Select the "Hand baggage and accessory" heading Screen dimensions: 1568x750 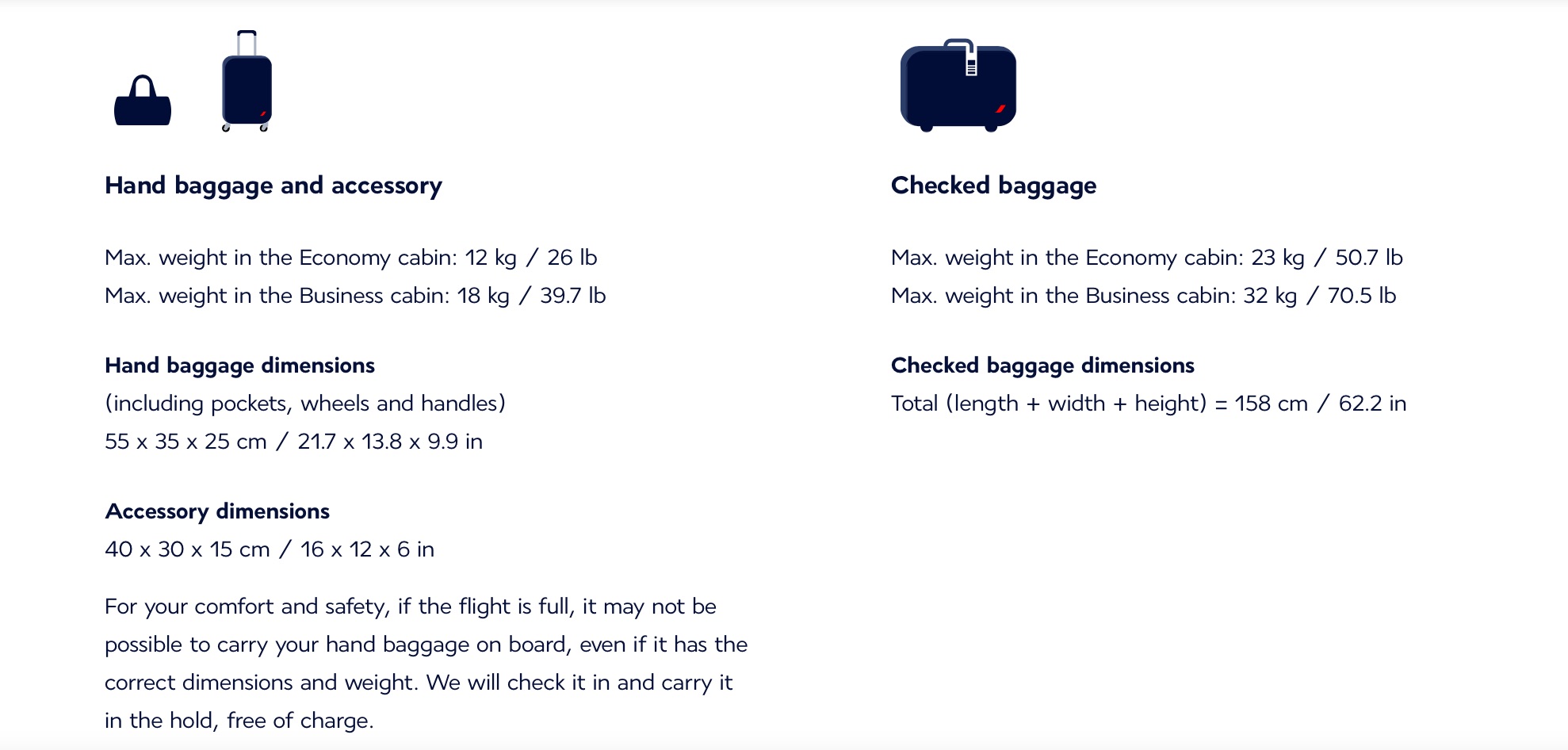click(273, 186)
